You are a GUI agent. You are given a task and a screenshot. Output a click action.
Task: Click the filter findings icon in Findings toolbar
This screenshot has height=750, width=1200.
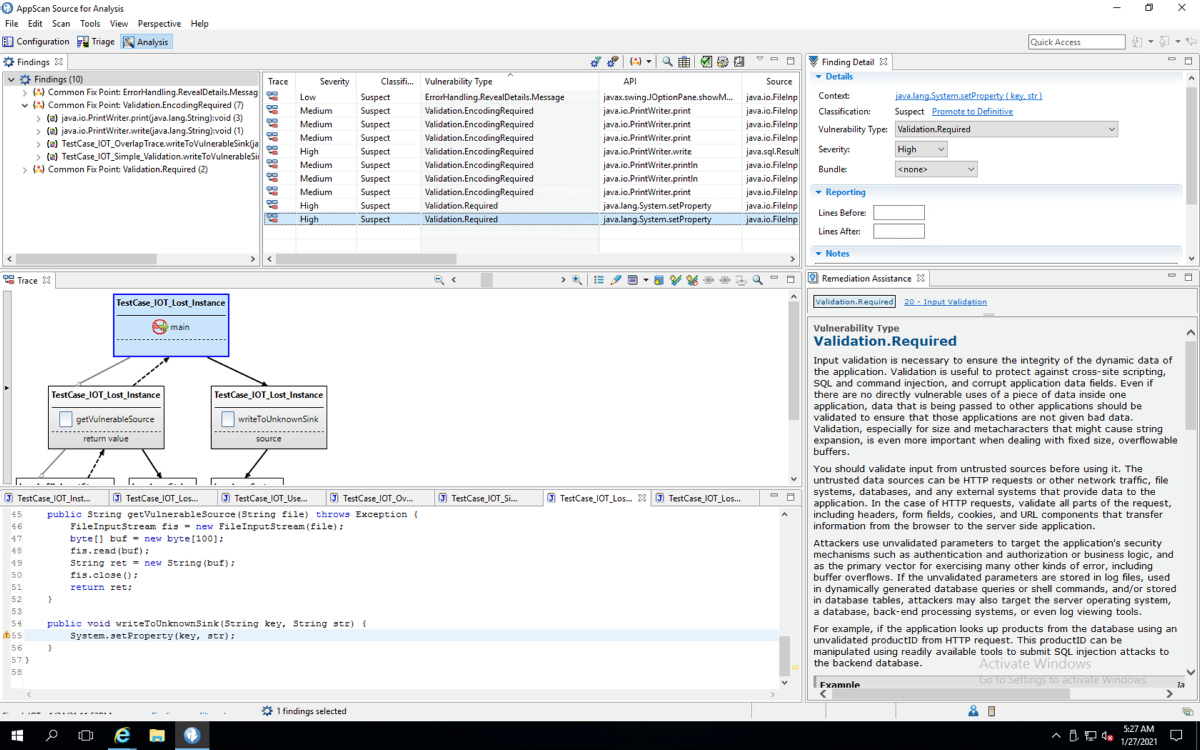click(x=596, y=61)
